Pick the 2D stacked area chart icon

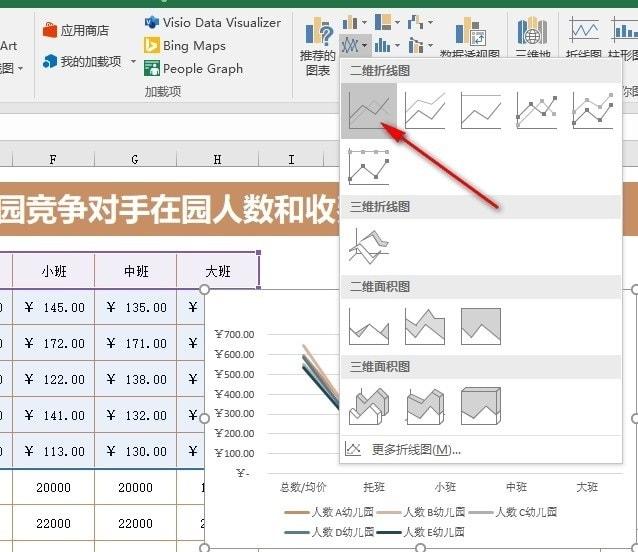(425, 327)
